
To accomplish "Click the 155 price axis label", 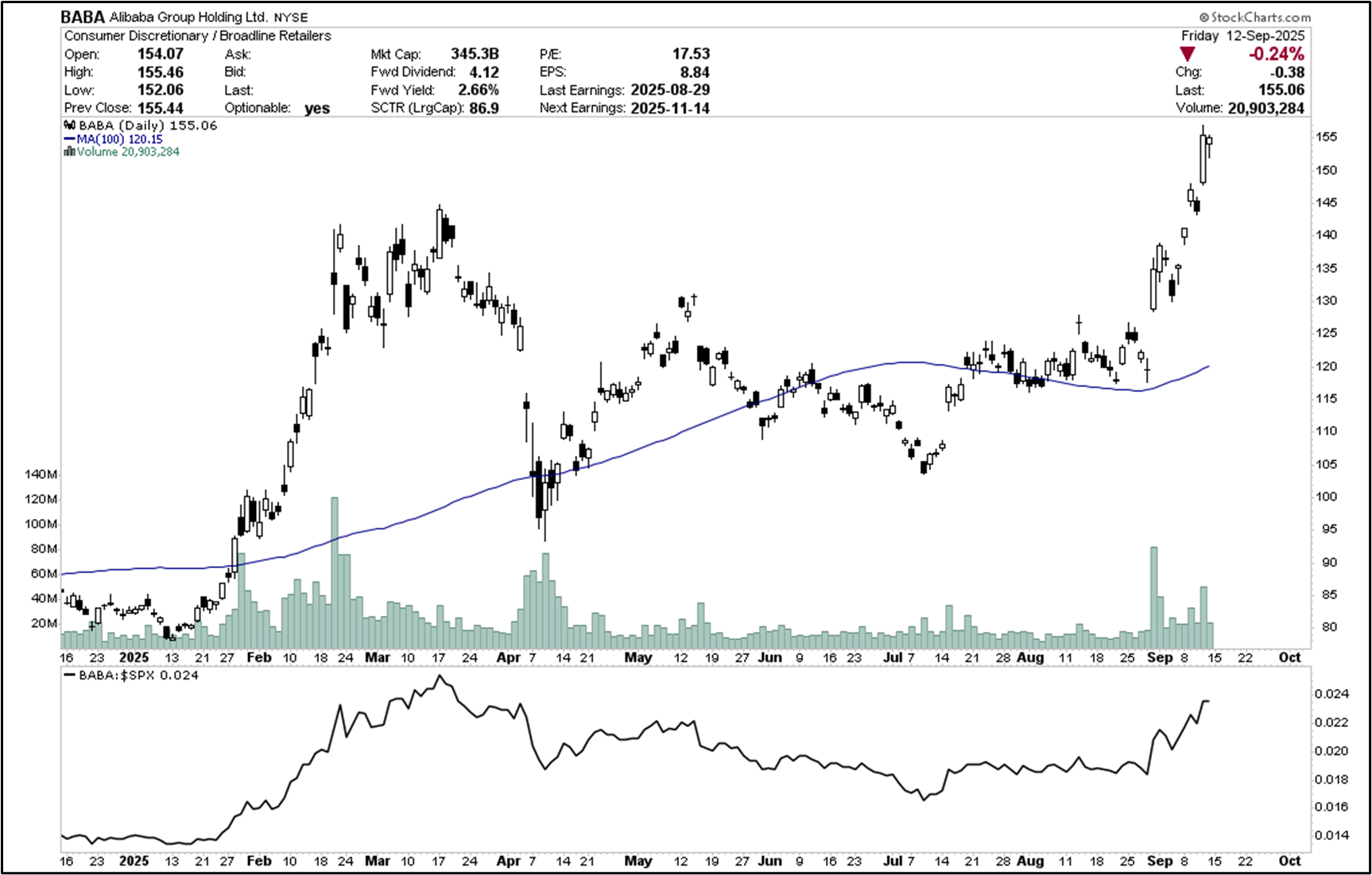I will point(1326,137).
